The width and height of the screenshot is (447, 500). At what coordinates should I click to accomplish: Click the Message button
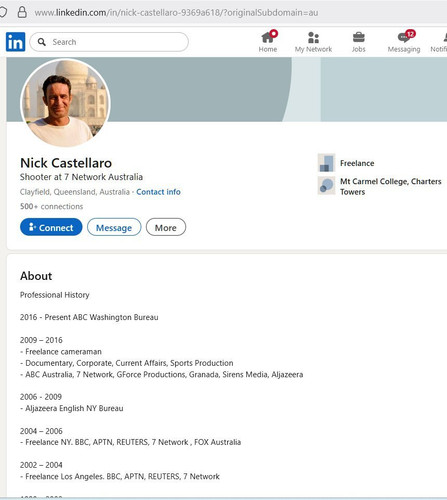tap(114, 227)
